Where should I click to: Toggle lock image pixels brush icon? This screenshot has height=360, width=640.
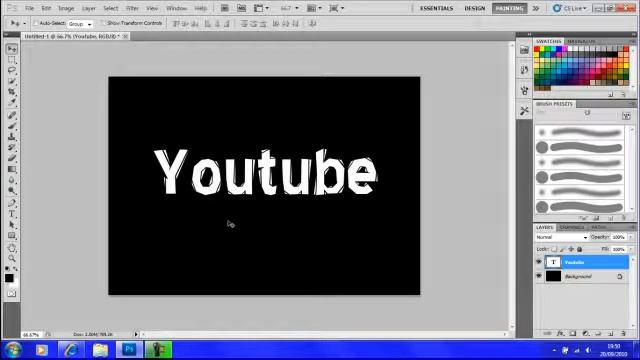[x=562, y=249]
